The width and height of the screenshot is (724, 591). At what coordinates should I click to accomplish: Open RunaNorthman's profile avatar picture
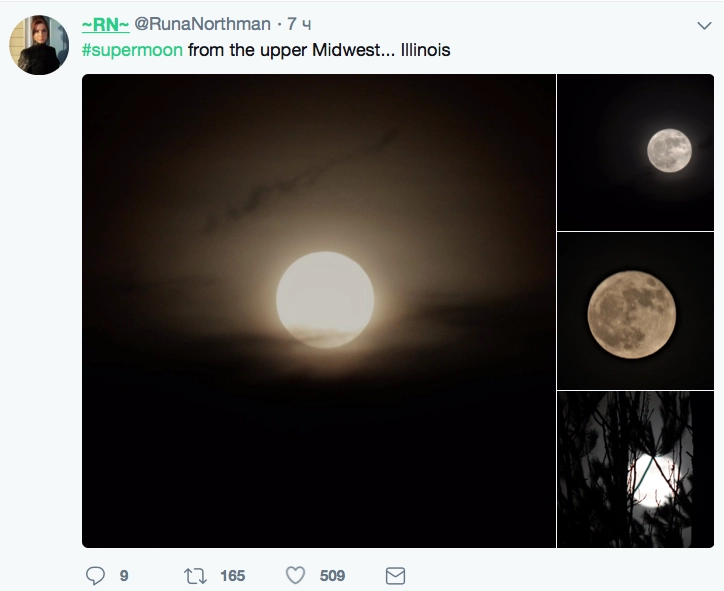[x=40, y=45]
